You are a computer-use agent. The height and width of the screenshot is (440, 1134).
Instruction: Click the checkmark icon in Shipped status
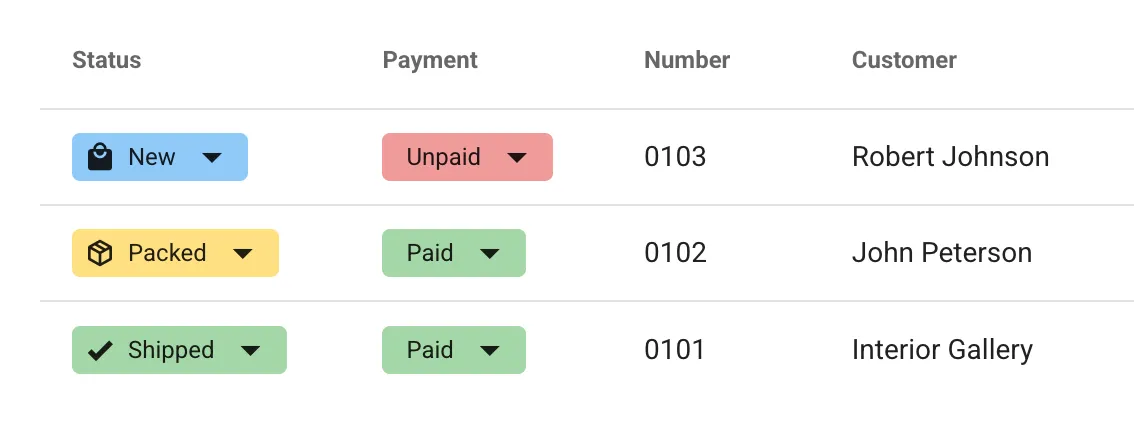tap(100, 351)
